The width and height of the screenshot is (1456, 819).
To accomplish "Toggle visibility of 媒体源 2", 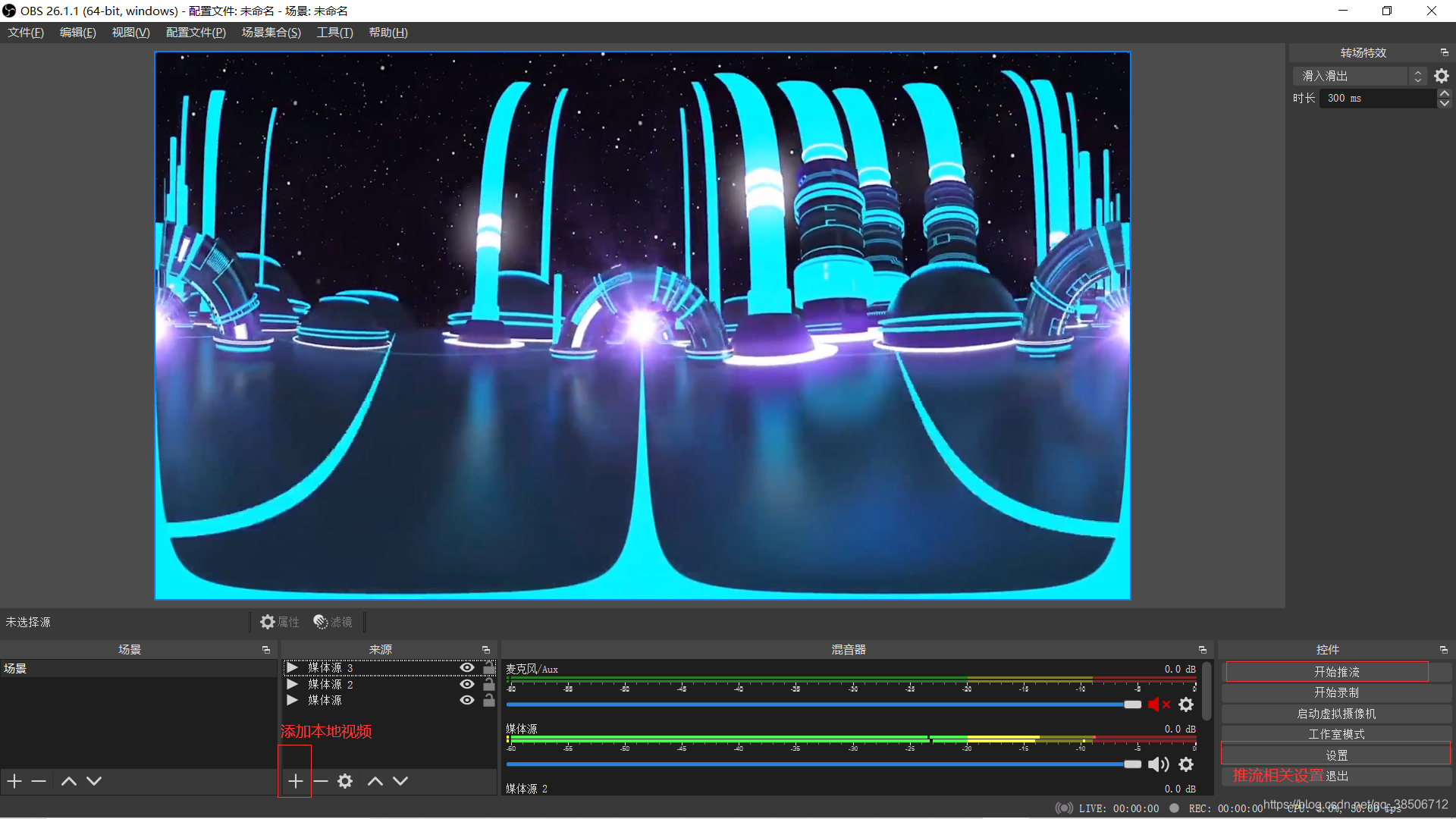I will (x=467, y=684).
